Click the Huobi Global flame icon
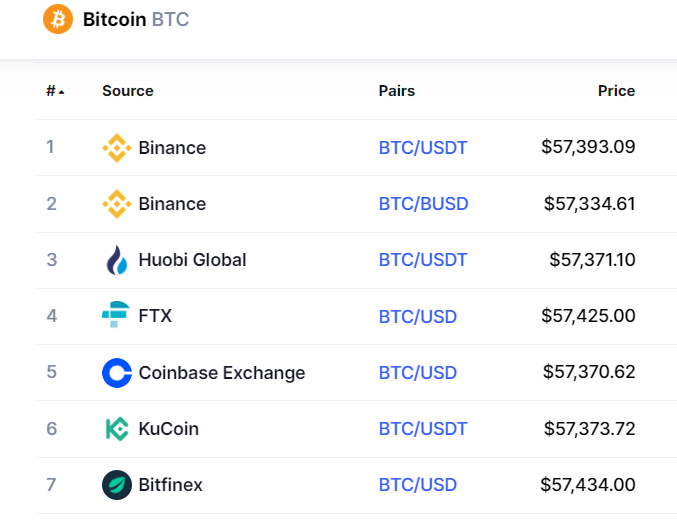Viewport: 677px width, 526px height. [x=117, y=260]
